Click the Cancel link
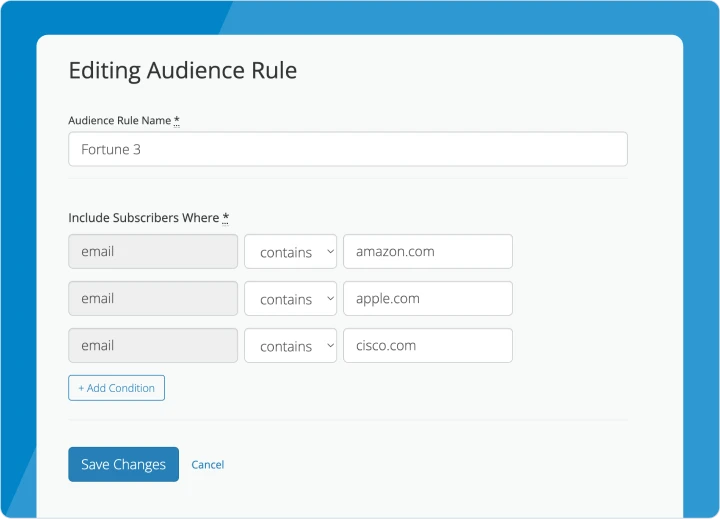Image resolution: width=720 pixels, height=519 pixels. 208,465
